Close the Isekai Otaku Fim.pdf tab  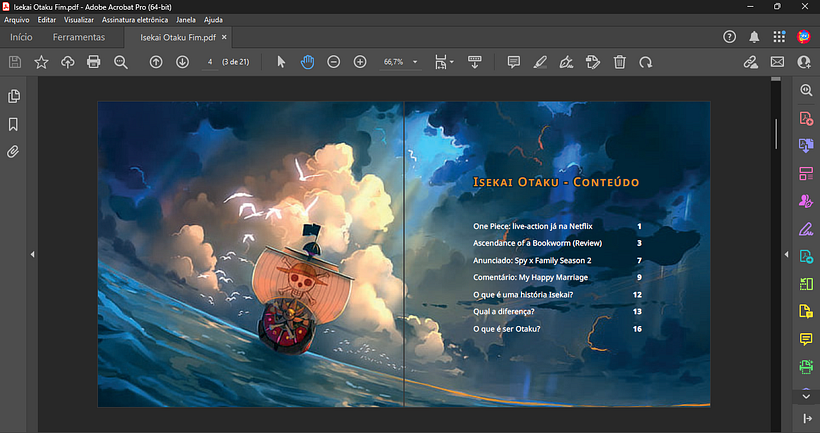coord(224,37)
